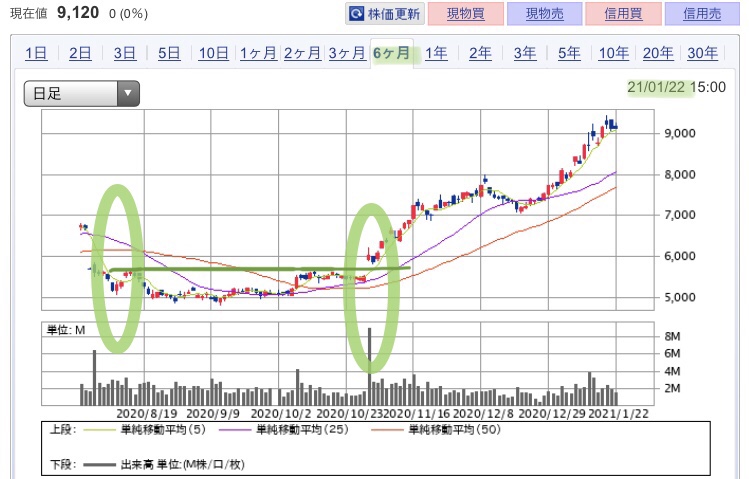Show the 5年 chart range
The width and height of the screenshot is (749, 479).
[x=569, y=53]
